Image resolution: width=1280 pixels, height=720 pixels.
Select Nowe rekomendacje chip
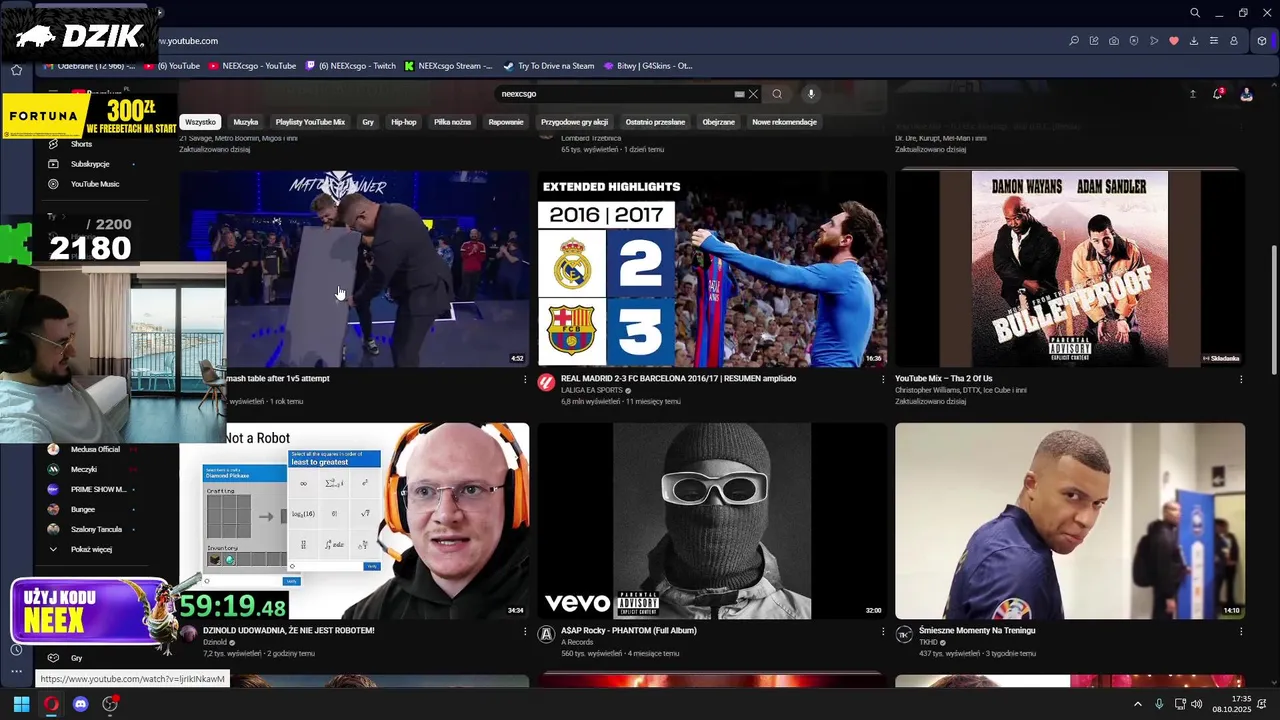(785, 122)
